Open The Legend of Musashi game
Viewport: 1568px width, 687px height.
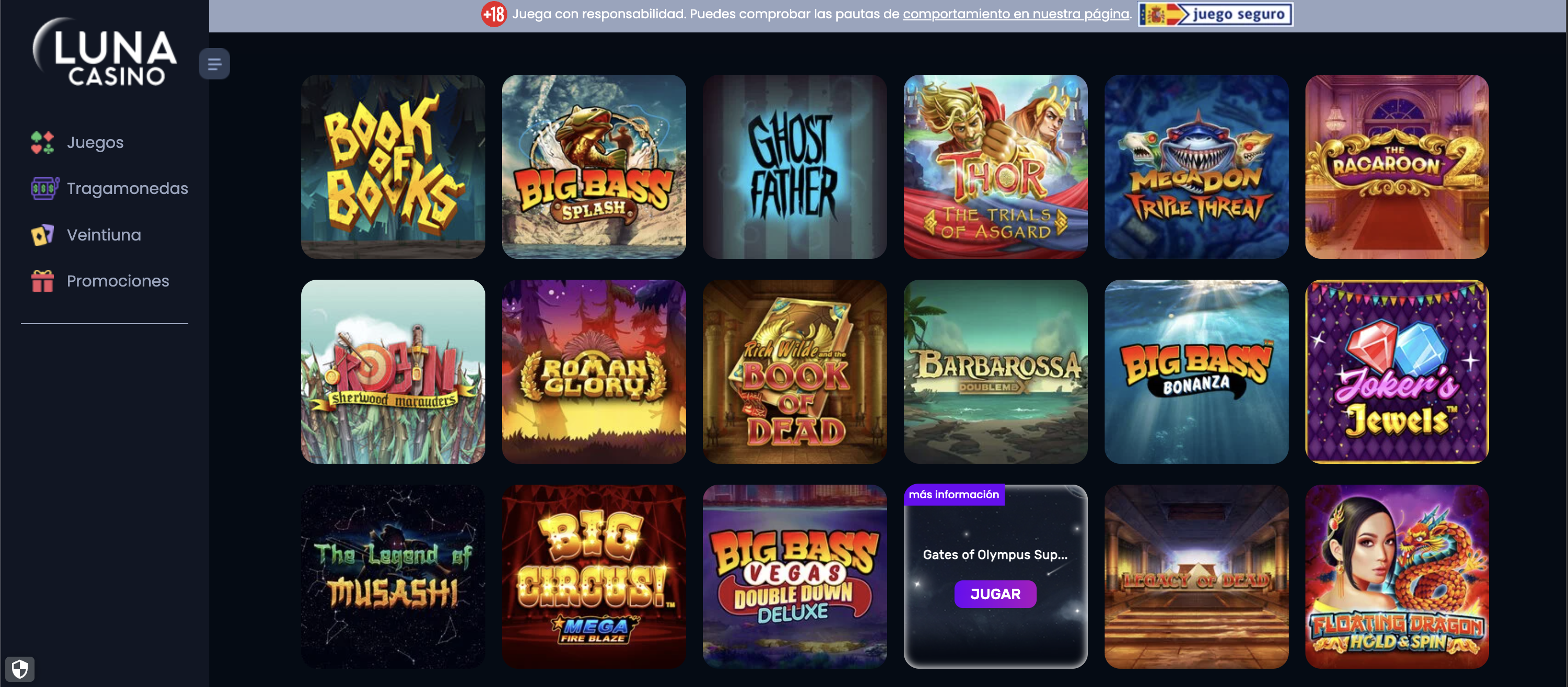coord(393,577)
